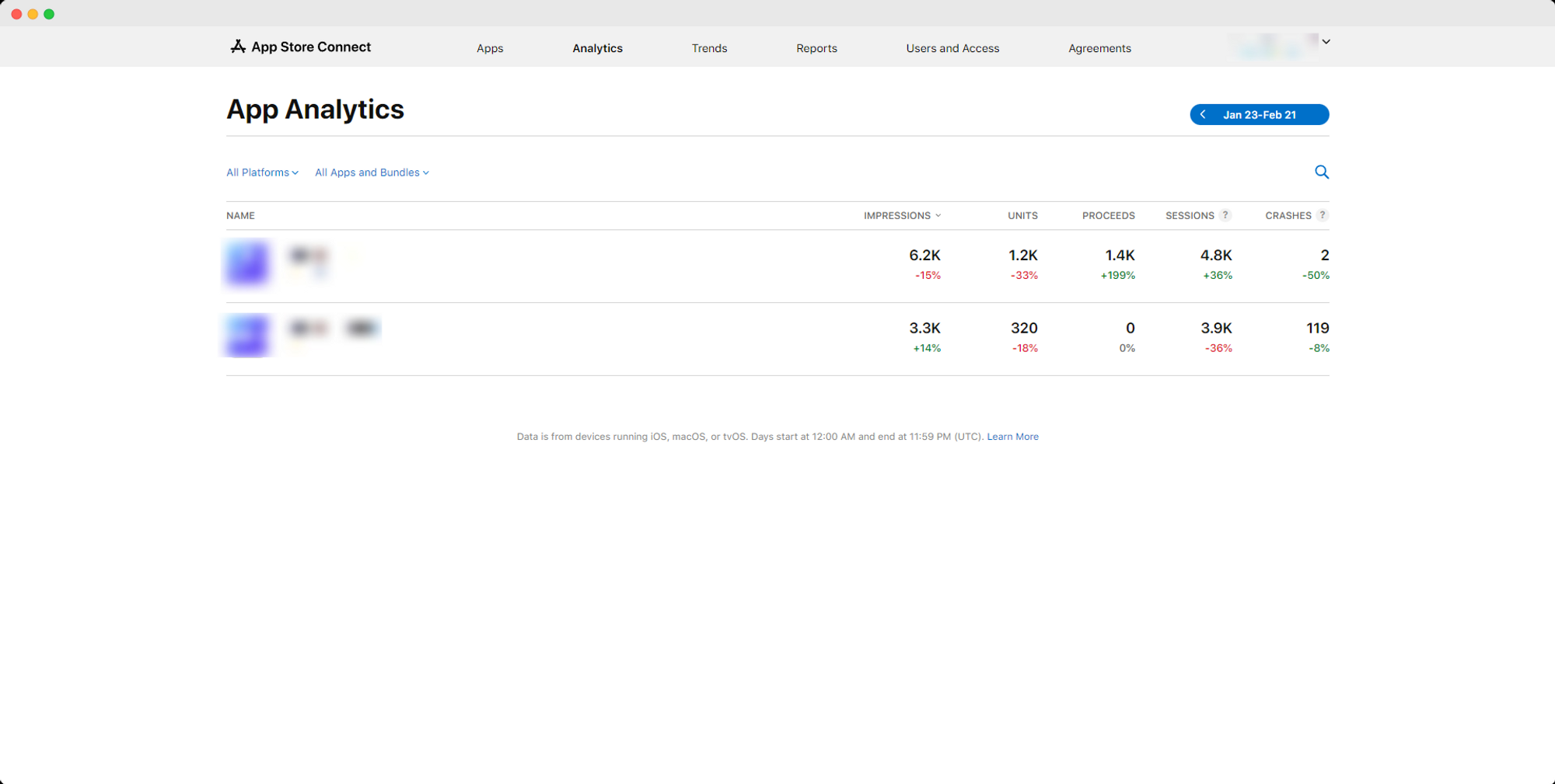Viewport: 1555px width, 784px height.
Task: Select the 1.4K proceeds value
Action: click(1120, 255)
